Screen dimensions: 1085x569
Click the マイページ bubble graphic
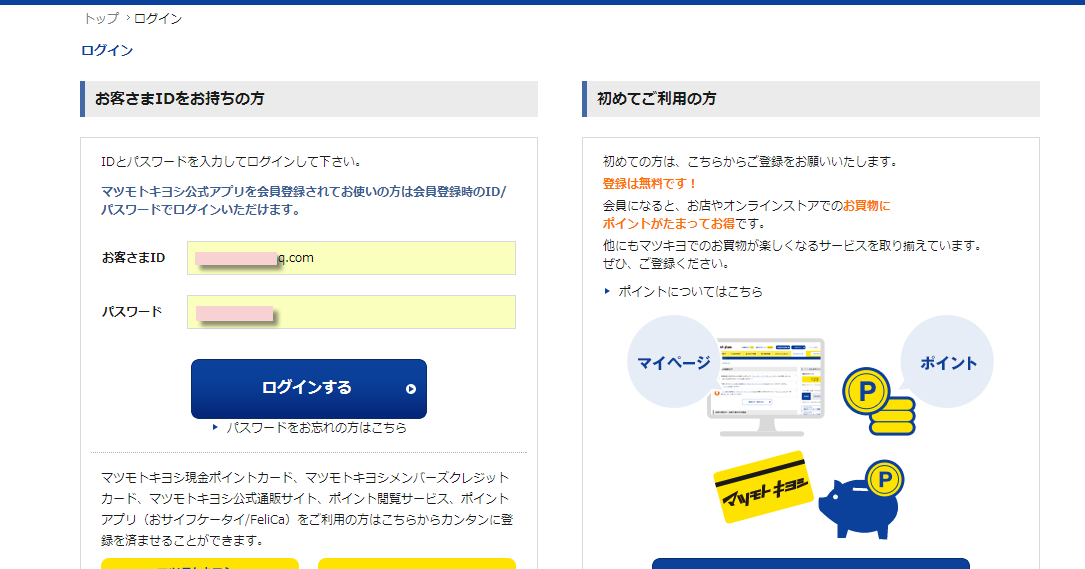(x=673, y=362)
